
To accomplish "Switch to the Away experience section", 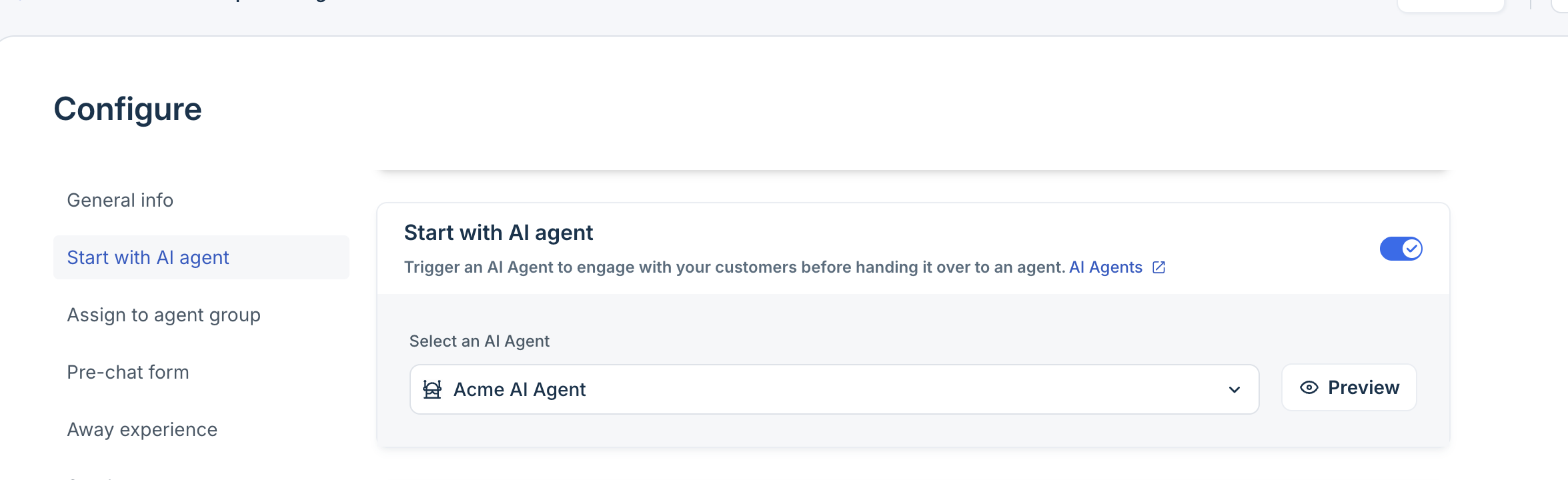I will (x=142, y=429).
